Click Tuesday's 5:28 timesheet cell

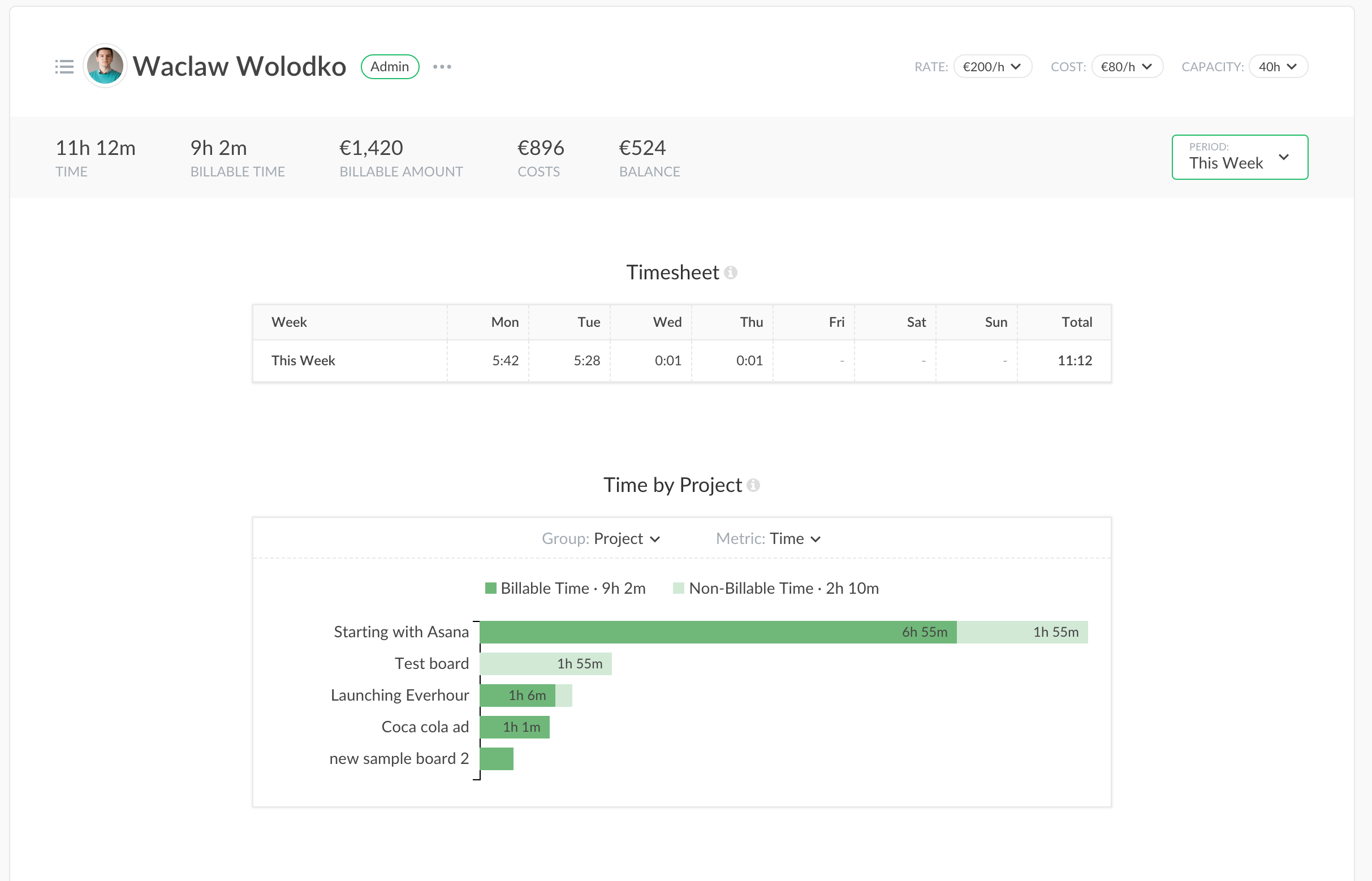(x=586, y=360)
